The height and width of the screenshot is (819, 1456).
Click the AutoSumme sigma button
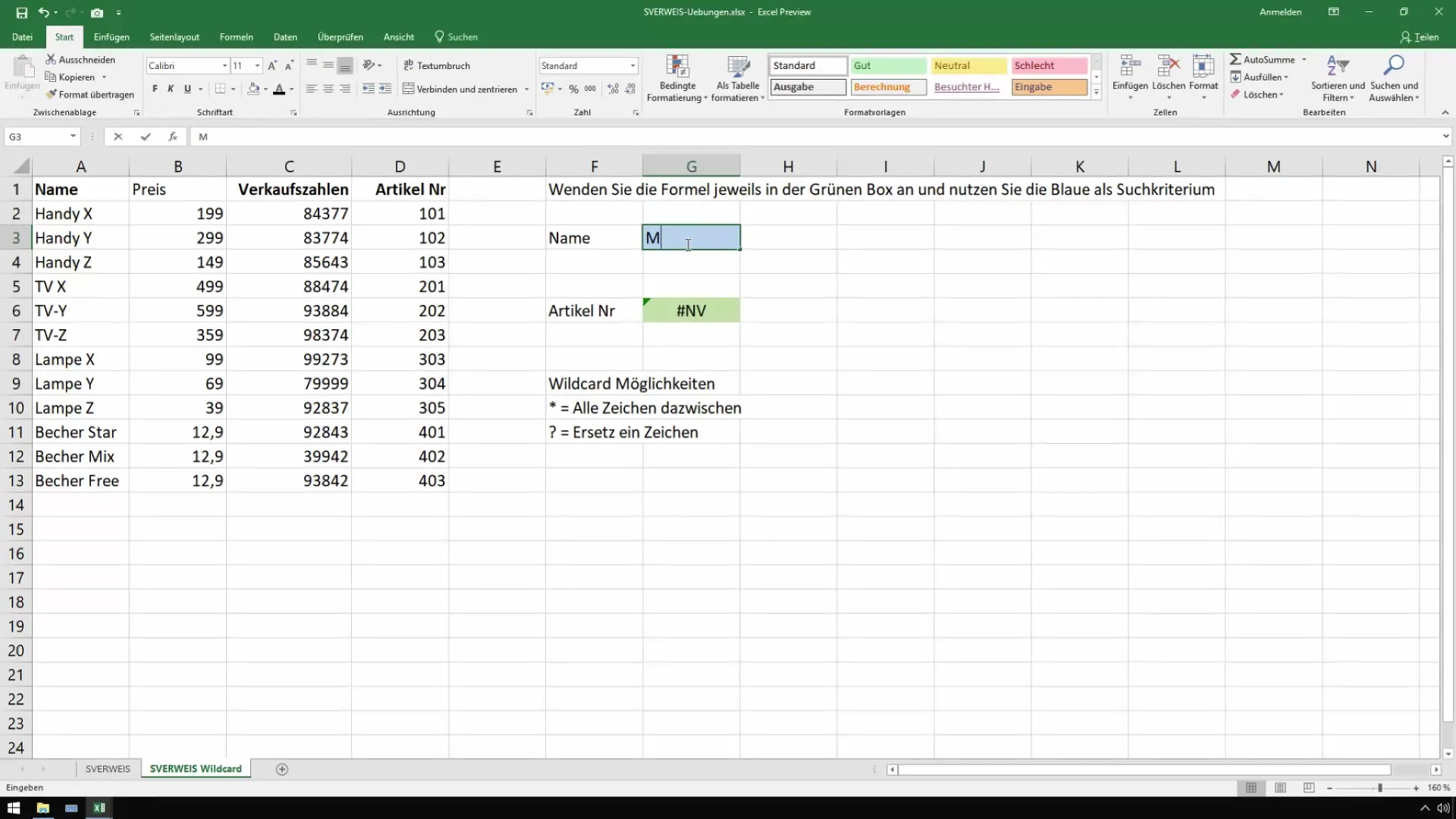tap(1262, 59)
